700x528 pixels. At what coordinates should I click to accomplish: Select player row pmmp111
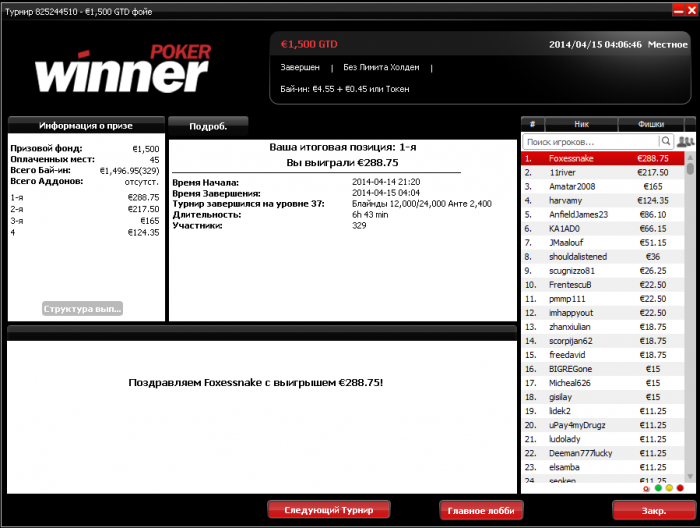click(603, 299)
